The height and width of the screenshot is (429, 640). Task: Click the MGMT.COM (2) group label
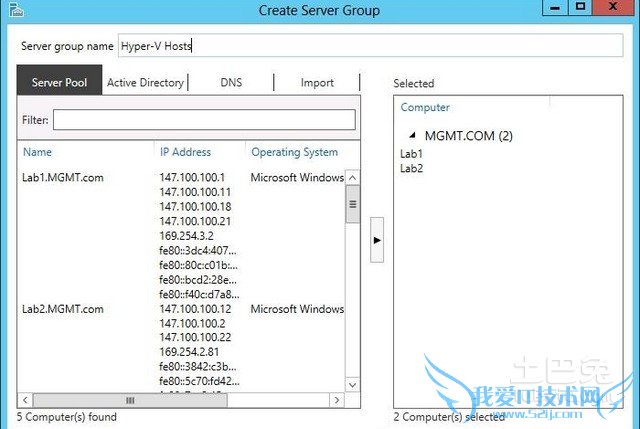[x=469, y=136]
